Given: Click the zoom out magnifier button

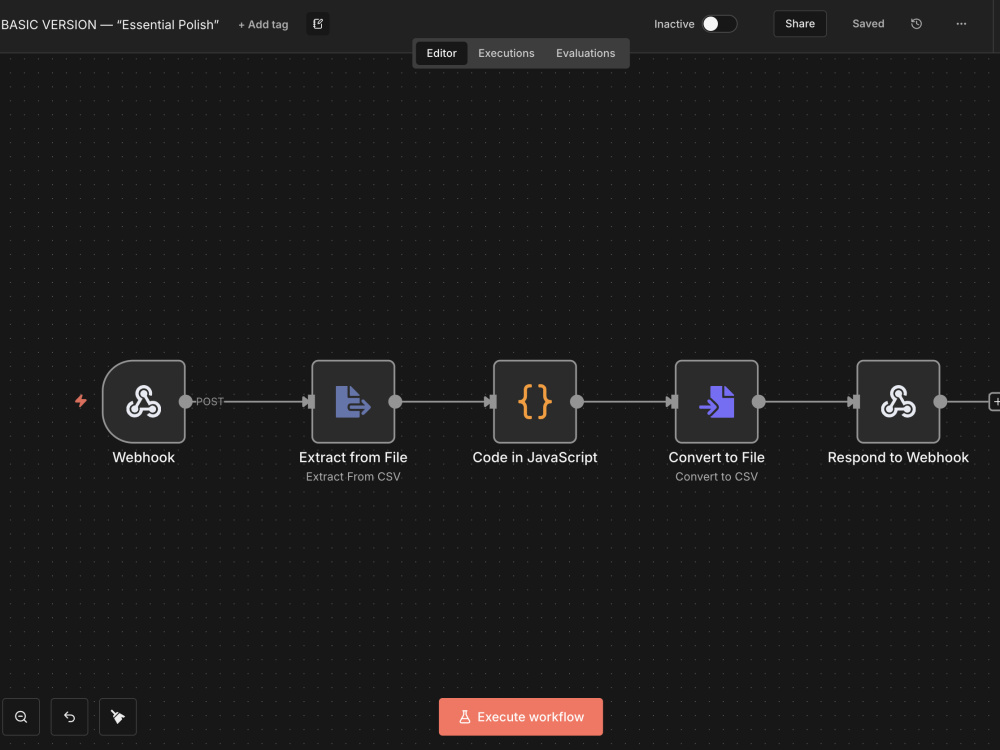Looking at the screenshot, I should (21, 717).
